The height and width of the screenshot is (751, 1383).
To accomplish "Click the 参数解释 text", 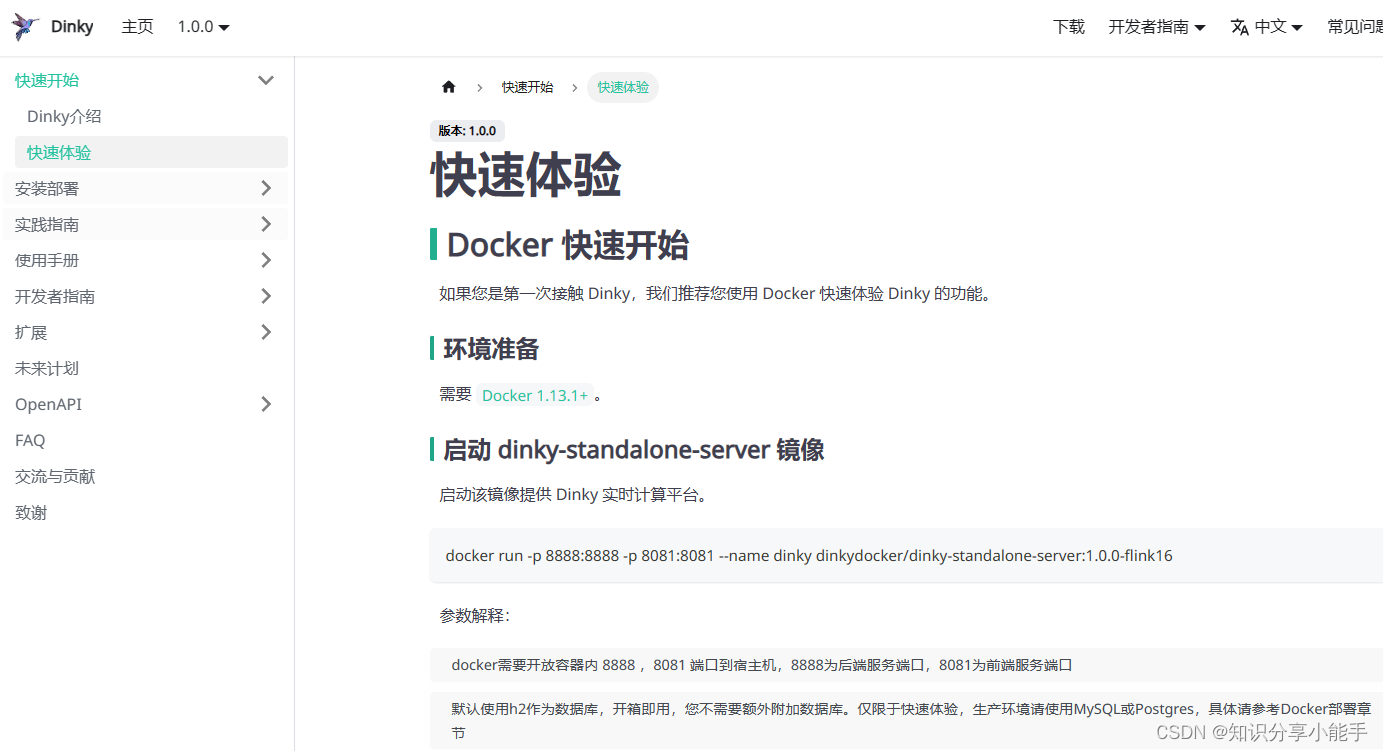I will 475,616.
